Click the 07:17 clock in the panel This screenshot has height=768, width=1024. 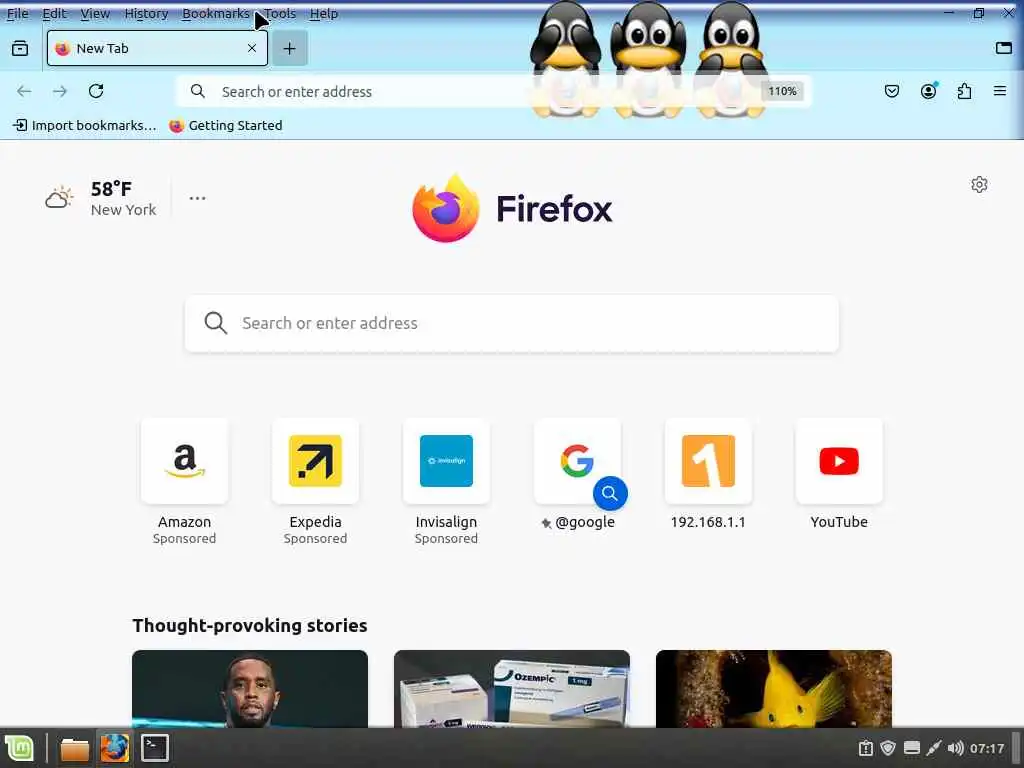[987, 748]
